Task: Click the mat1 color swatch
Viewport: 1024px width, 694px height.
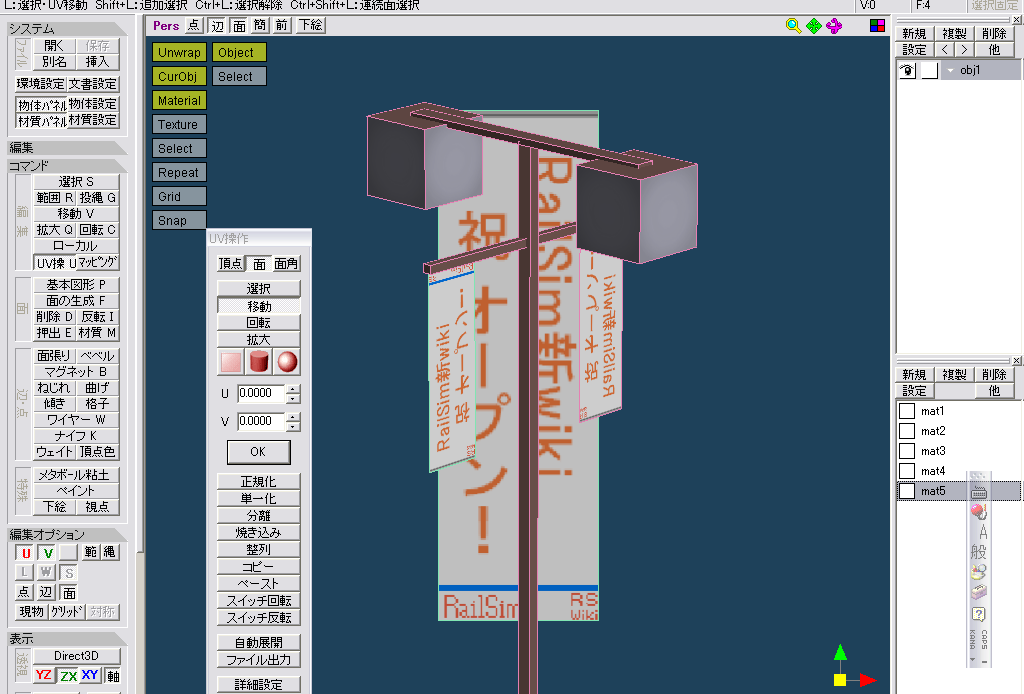Action: coord(907,411)
